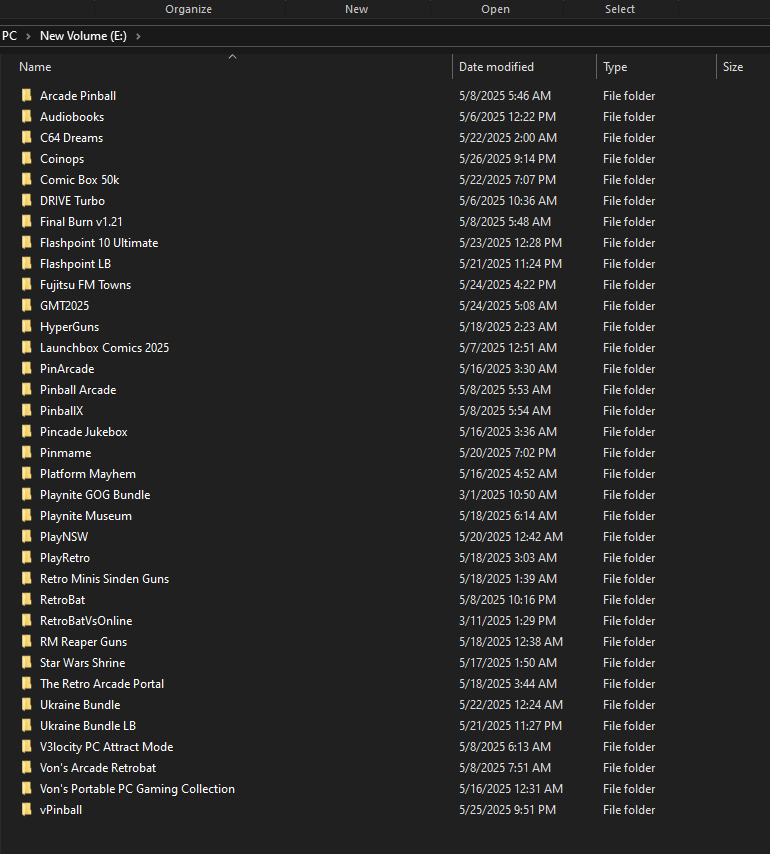
Task: Click the vPinball folder icon
Action: click(x=26, y=810)
